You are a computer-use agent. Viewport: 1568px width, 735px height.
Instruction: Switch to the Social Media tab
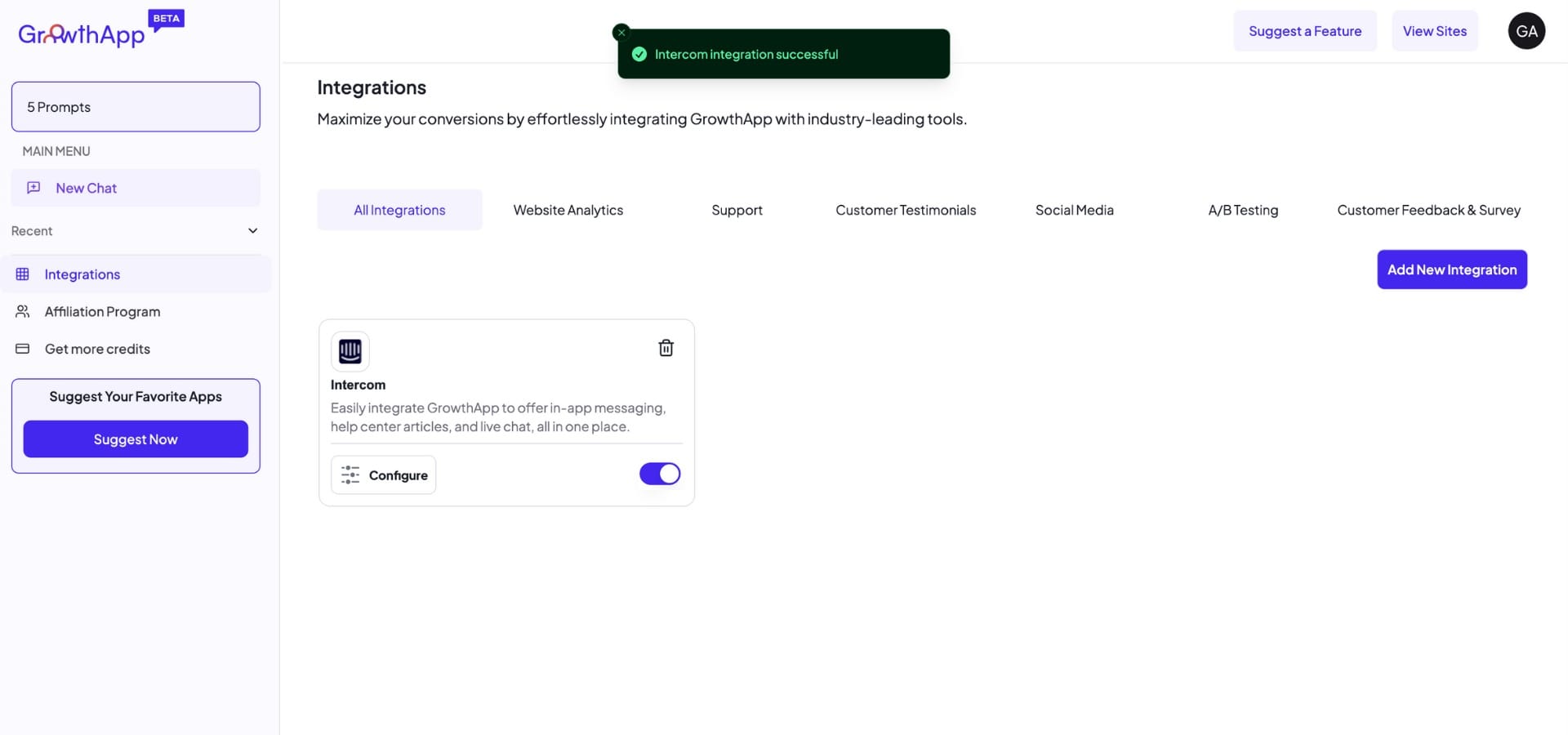[x=1075, y=210]
